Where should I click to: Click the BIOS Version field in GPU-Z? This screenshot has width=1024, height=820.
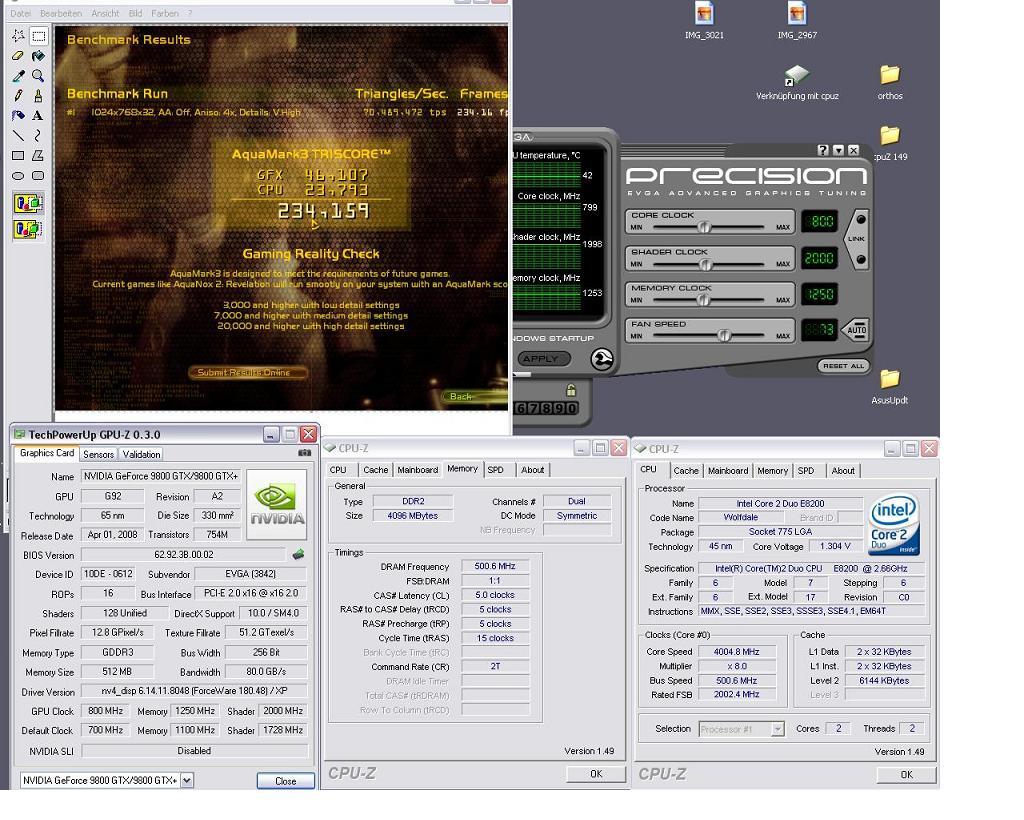(184, 555)
